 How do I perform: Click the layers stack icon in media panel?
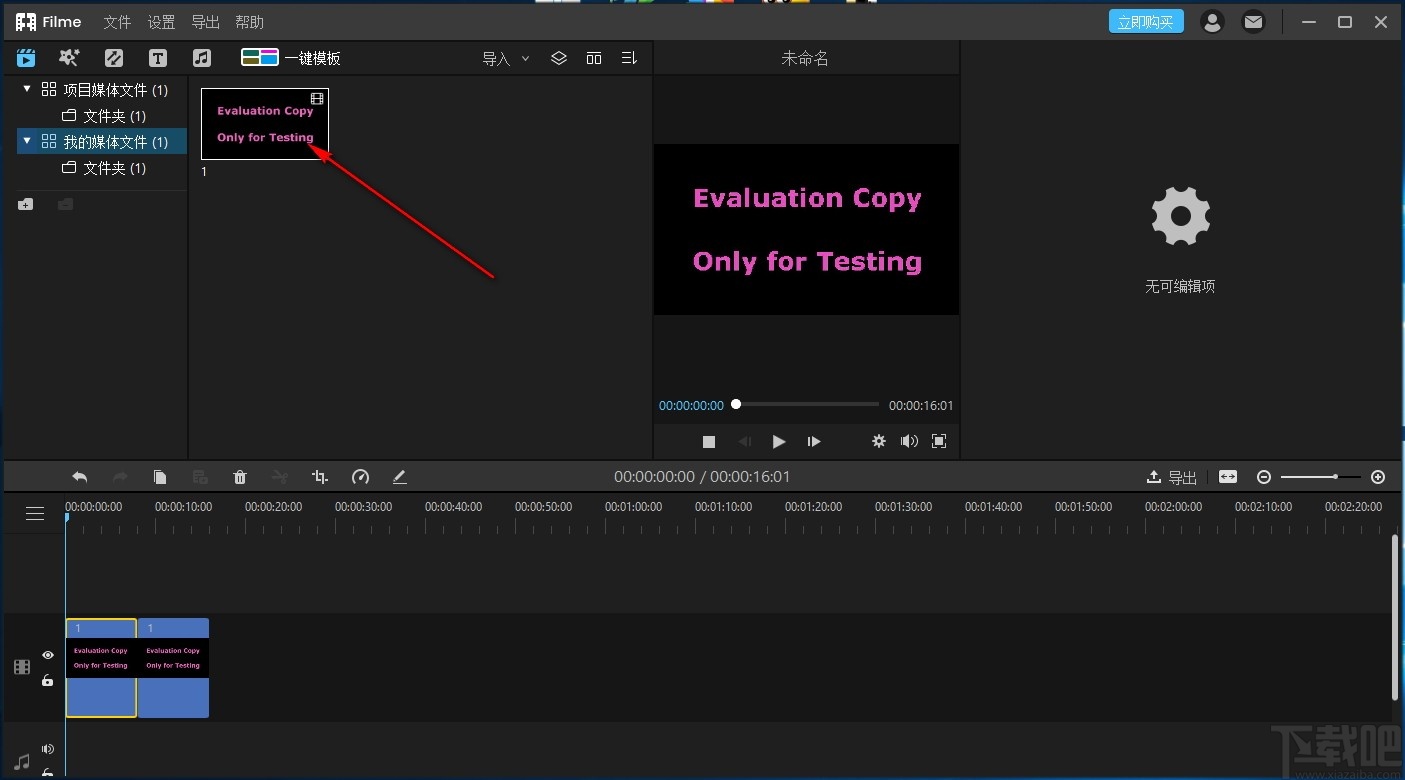tap(559, 58)
